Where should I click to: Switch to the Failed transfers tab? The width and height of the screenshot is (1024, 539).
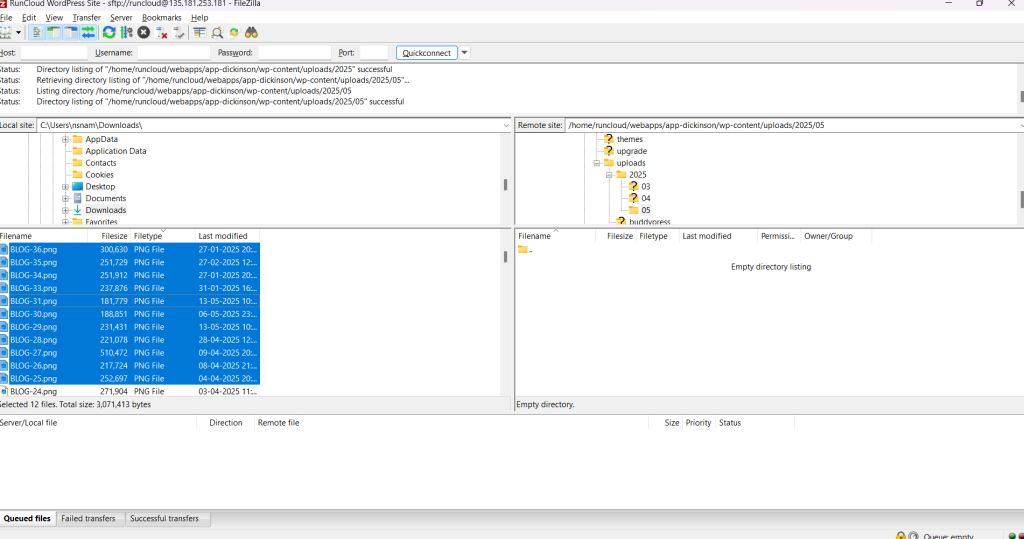click(90, 519)
